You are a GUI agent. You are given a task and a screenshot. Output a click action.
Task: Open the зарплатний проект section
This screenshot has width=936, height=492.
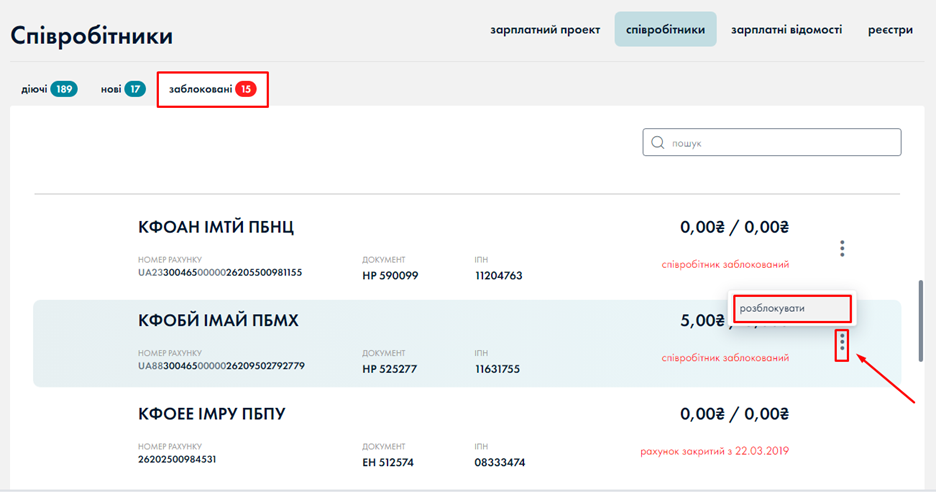545,30
